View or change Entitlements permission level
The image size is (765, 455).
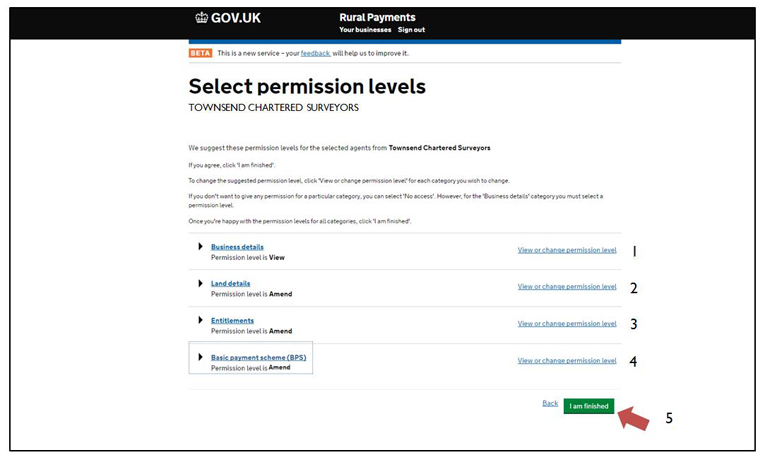click(567, 323)
